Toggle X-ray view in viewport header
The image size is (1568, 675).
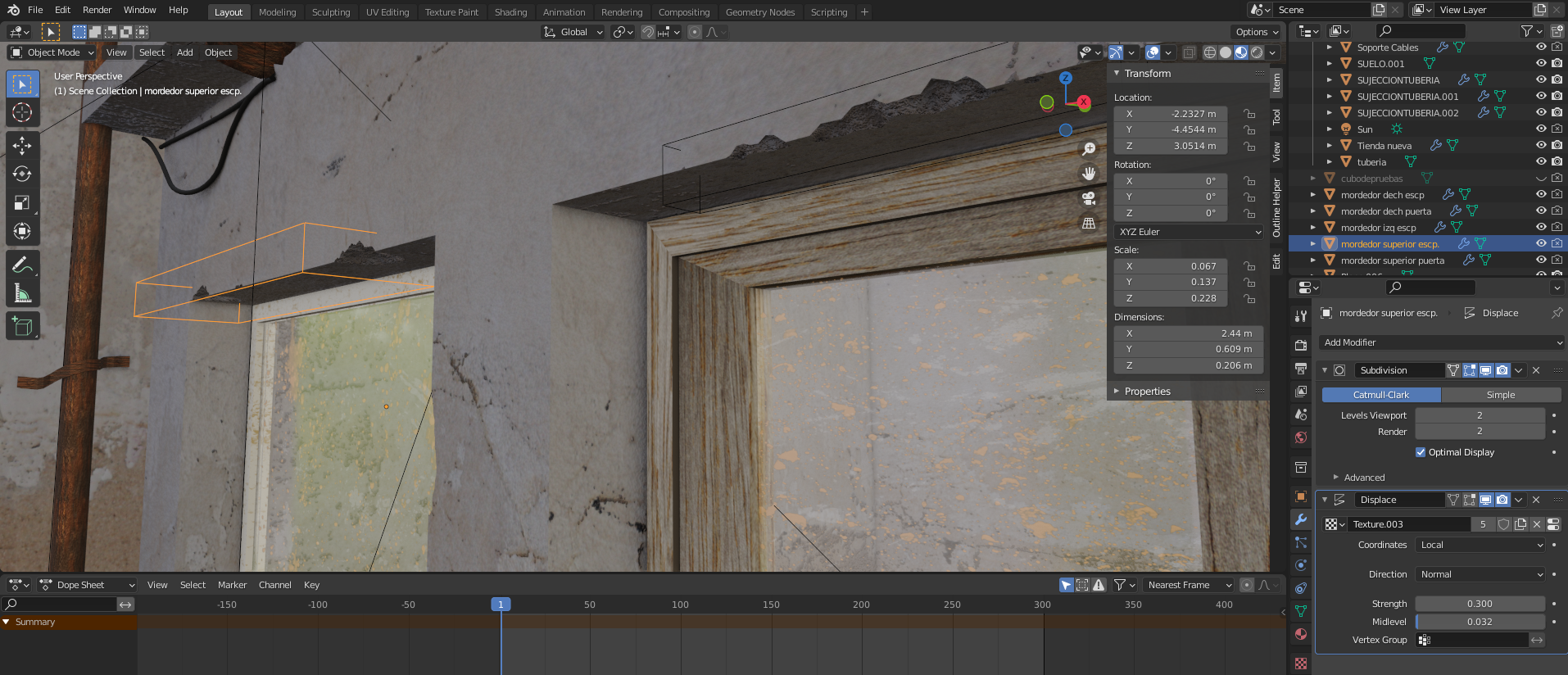click(1189, 52)
